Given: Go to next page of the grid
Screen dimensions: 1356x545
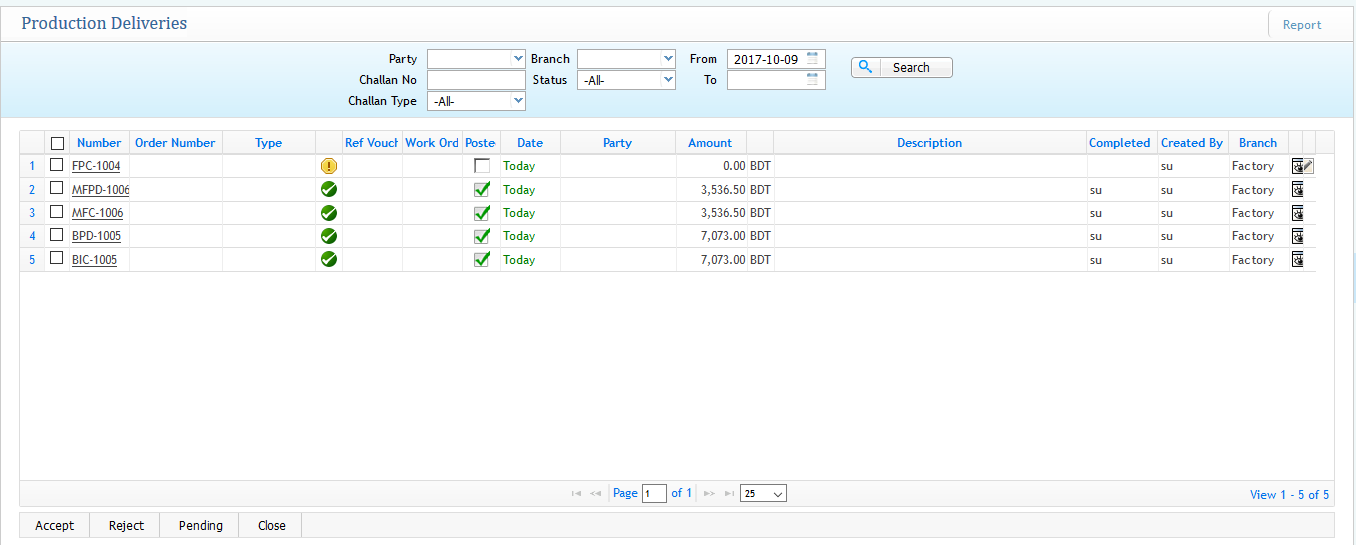Looking at the screenshot, I should point(709,493).
